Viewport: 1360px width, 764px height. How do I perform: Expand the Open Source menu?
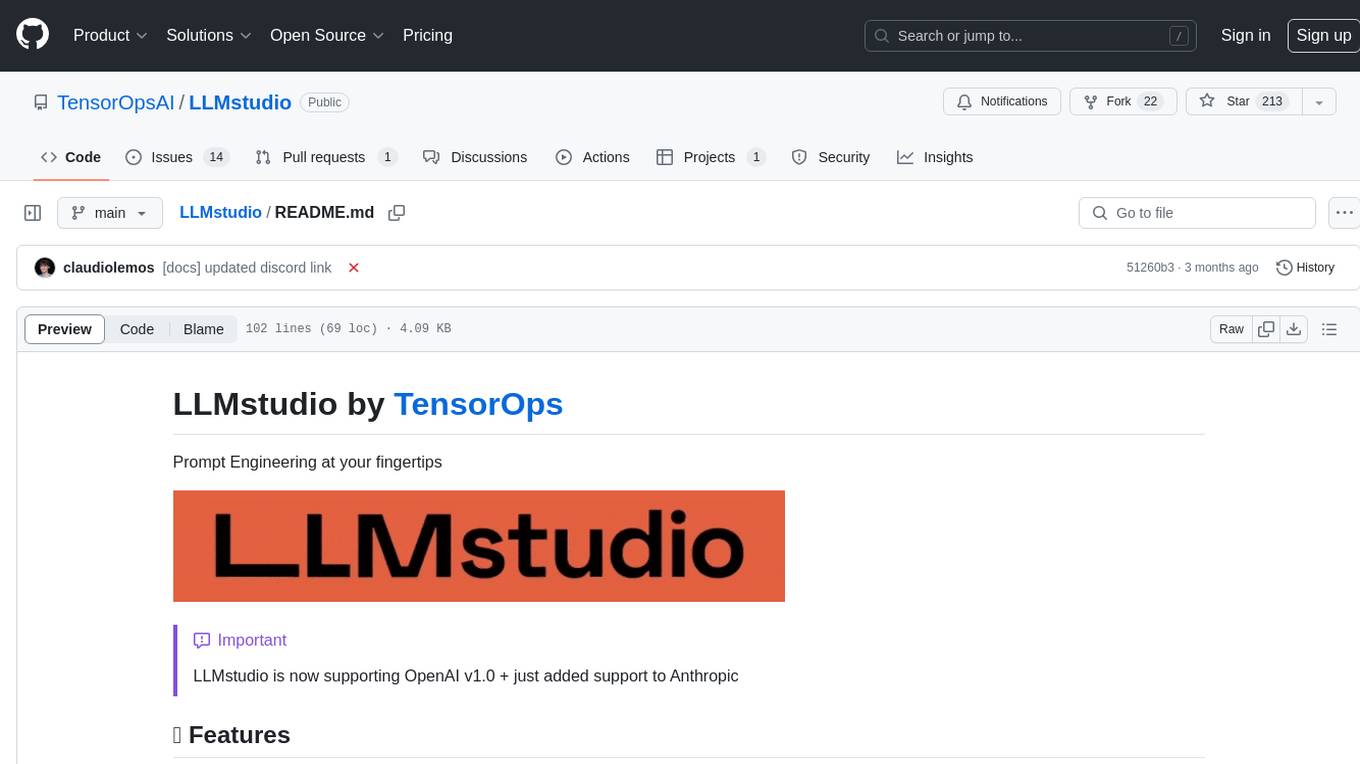tap(327, 35)
